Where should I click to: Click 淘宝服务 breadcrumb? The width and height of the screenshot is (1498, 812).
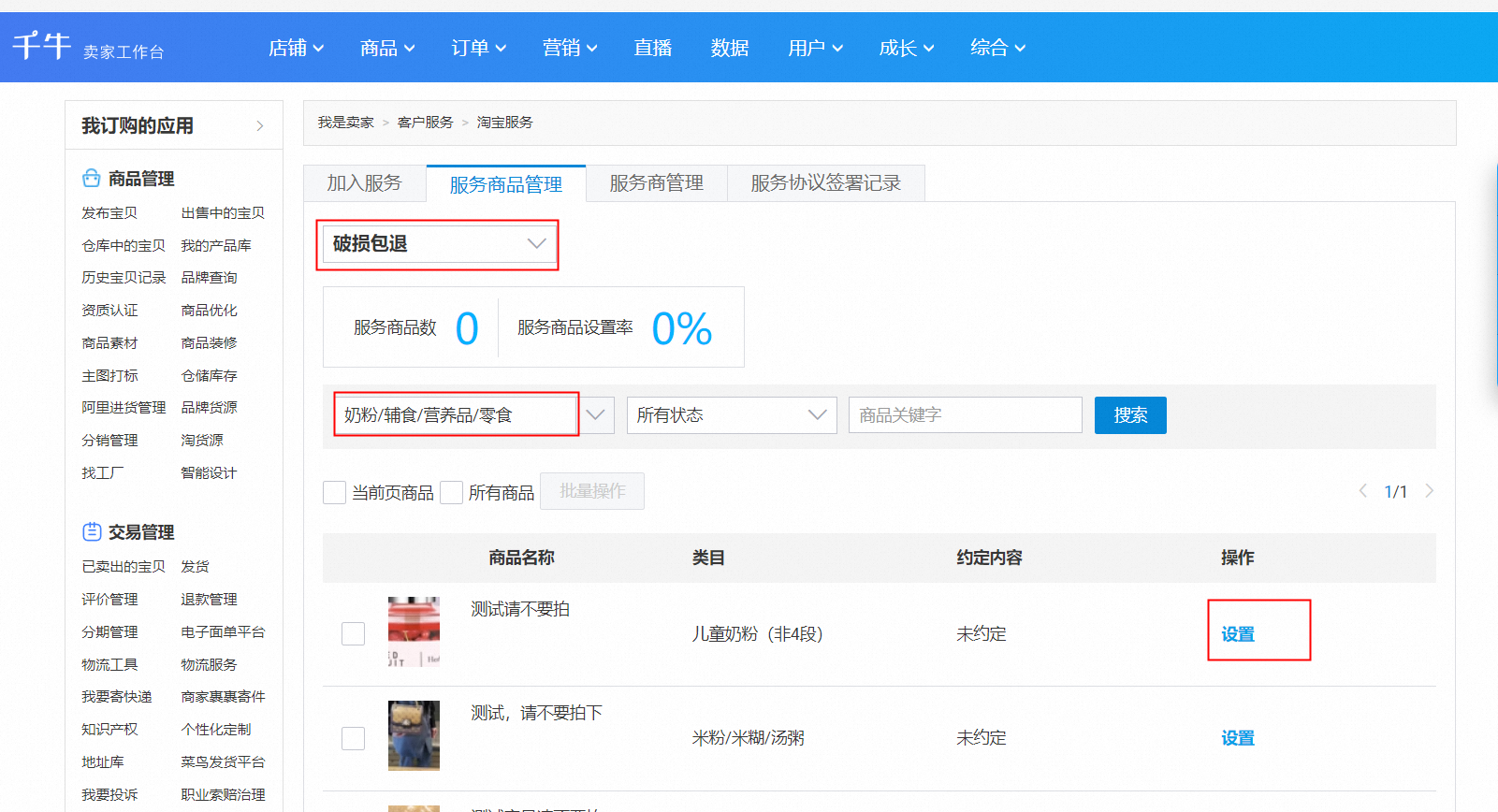(x=505, y=123)
